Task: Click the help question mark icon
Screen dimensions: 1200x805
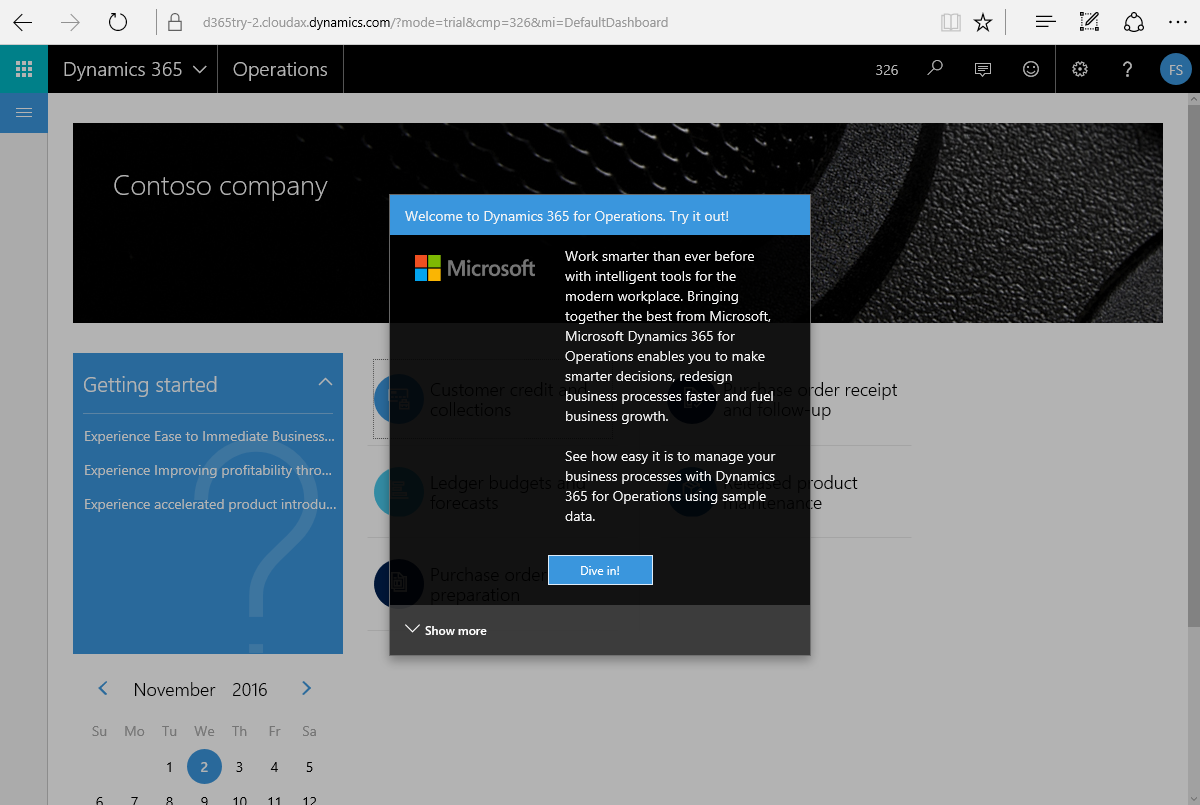Action: (1127, 69)
